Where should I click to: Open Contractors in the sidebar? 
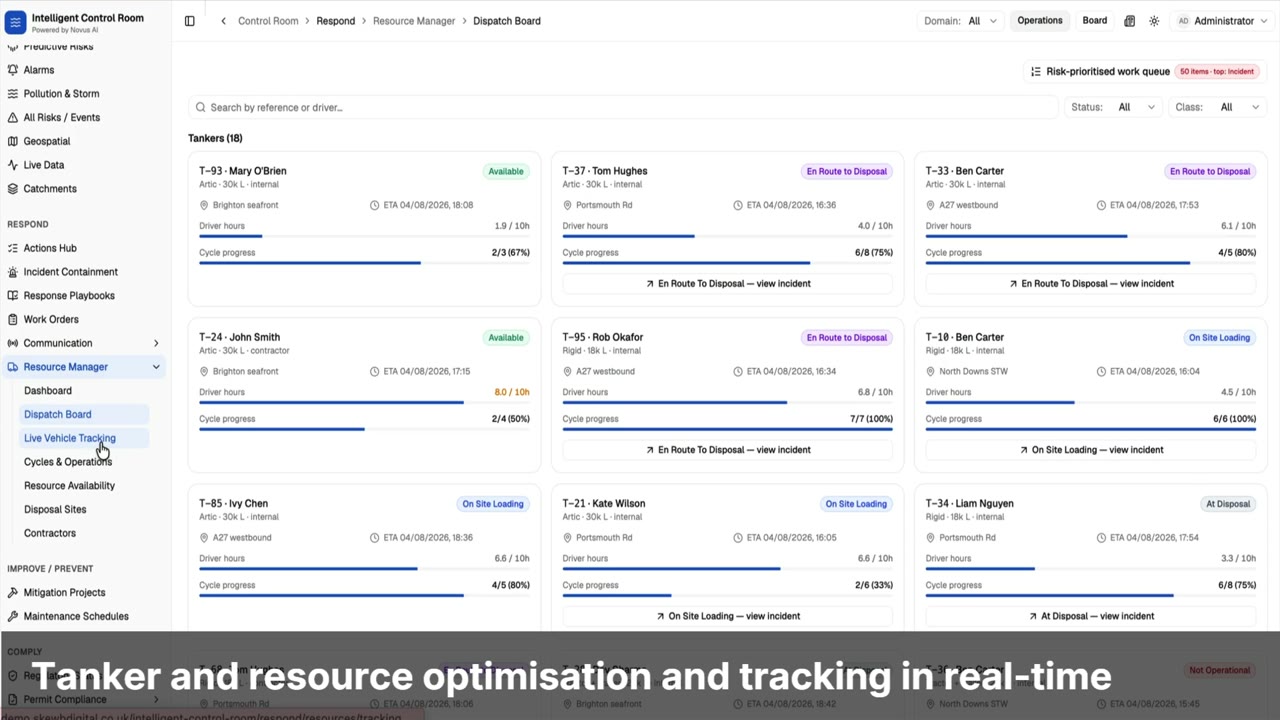click(50, 533)
